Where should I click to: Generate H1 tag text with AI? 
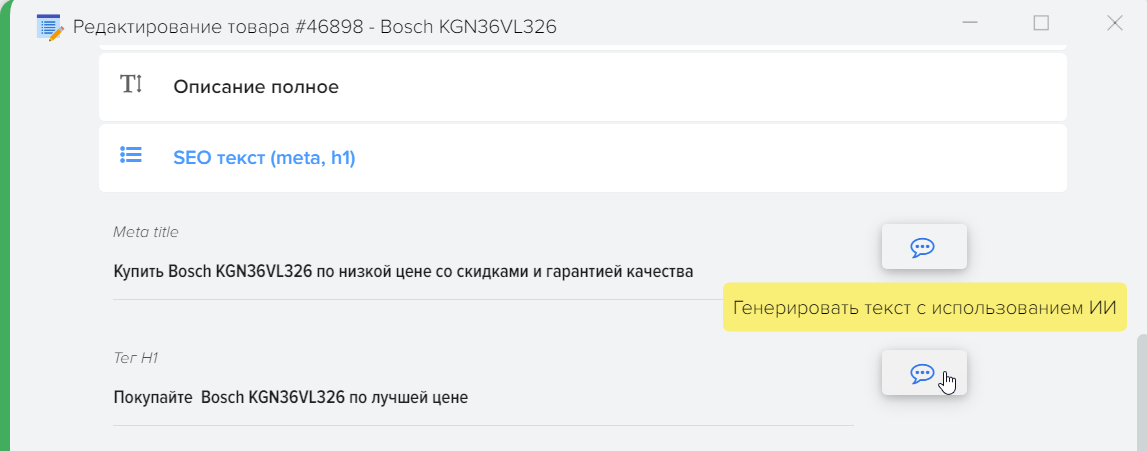coord(923,373)
